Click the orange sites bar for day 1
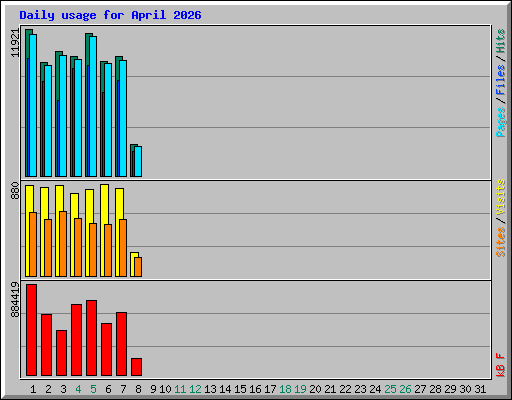512x400 pixels. coord(33,244)
